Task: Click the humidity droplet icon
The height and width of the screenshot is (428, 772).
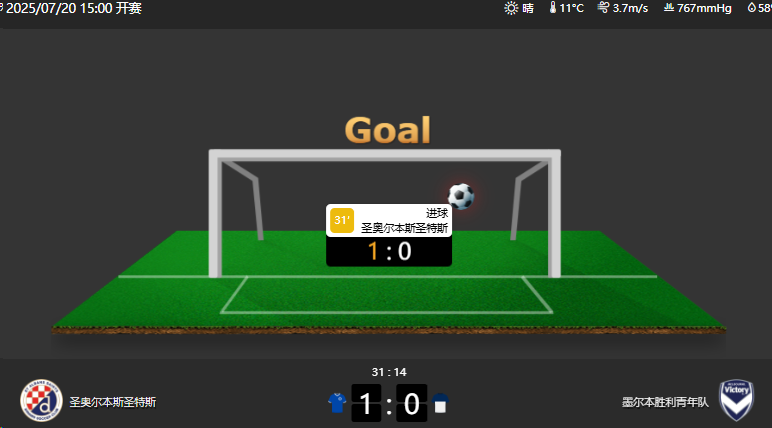Action: point(751,7)
